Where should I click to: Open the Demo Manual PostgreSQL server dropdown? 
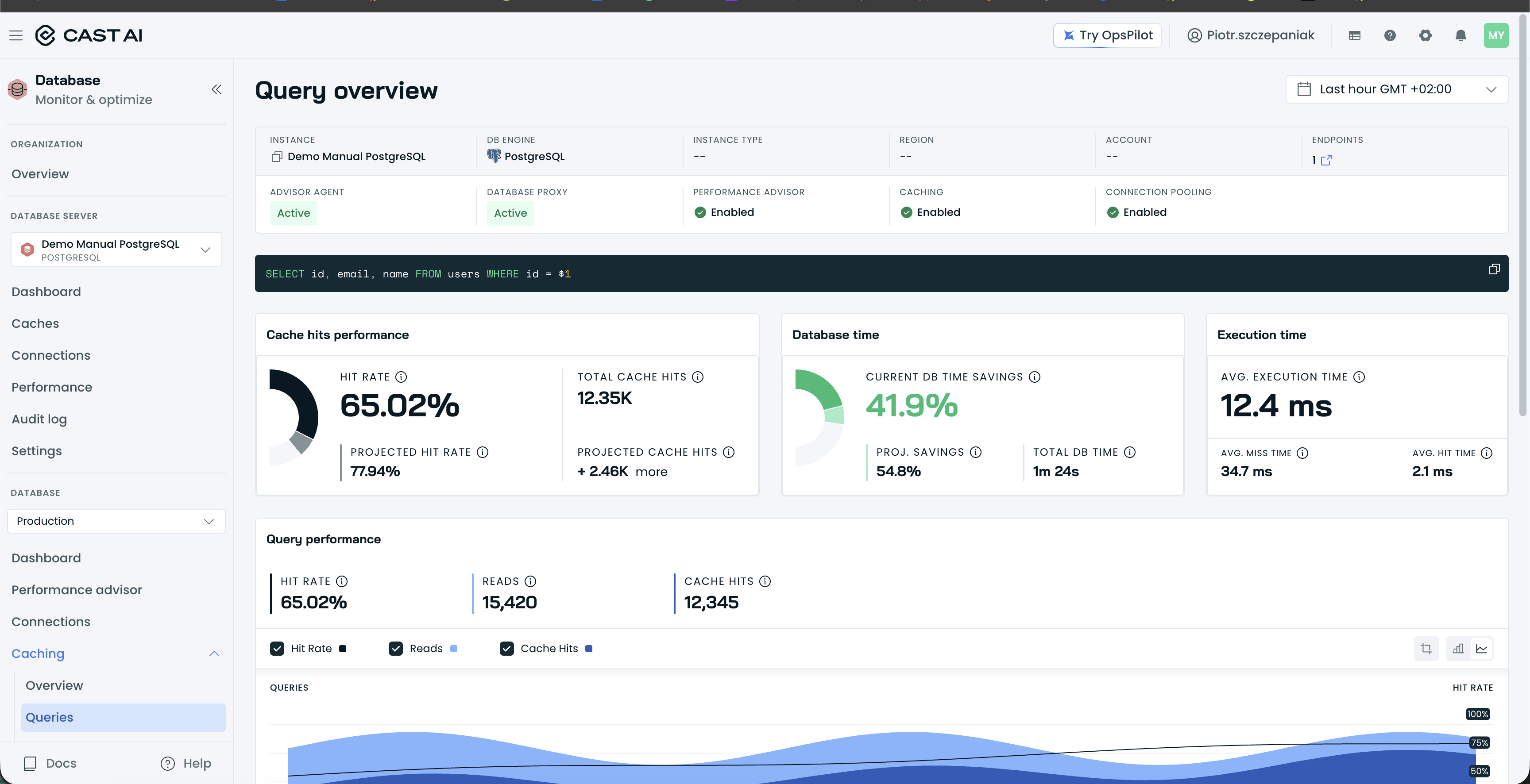[116, 250]
